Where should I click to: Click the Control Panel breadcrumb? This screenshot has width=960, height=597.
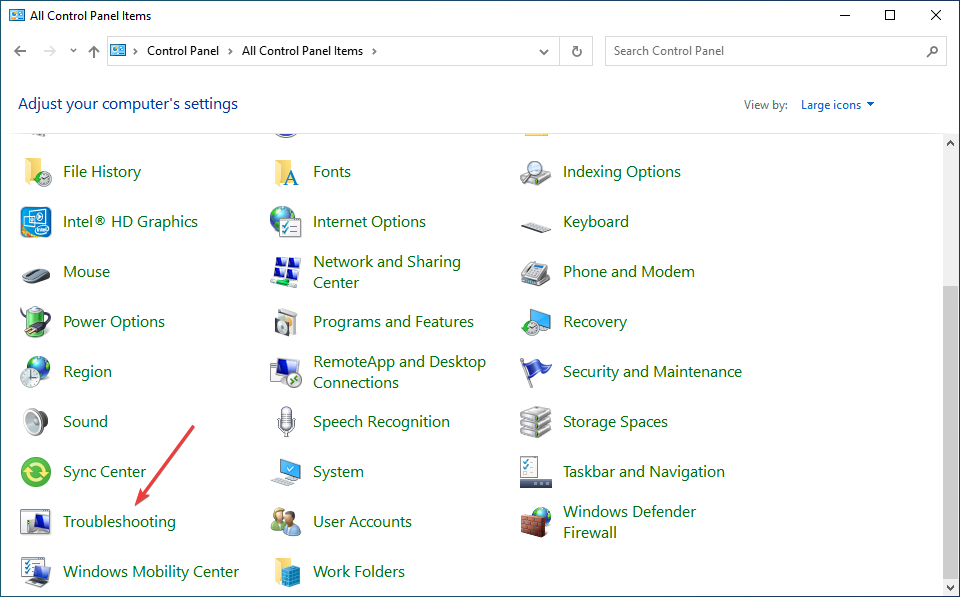(183, 51)
